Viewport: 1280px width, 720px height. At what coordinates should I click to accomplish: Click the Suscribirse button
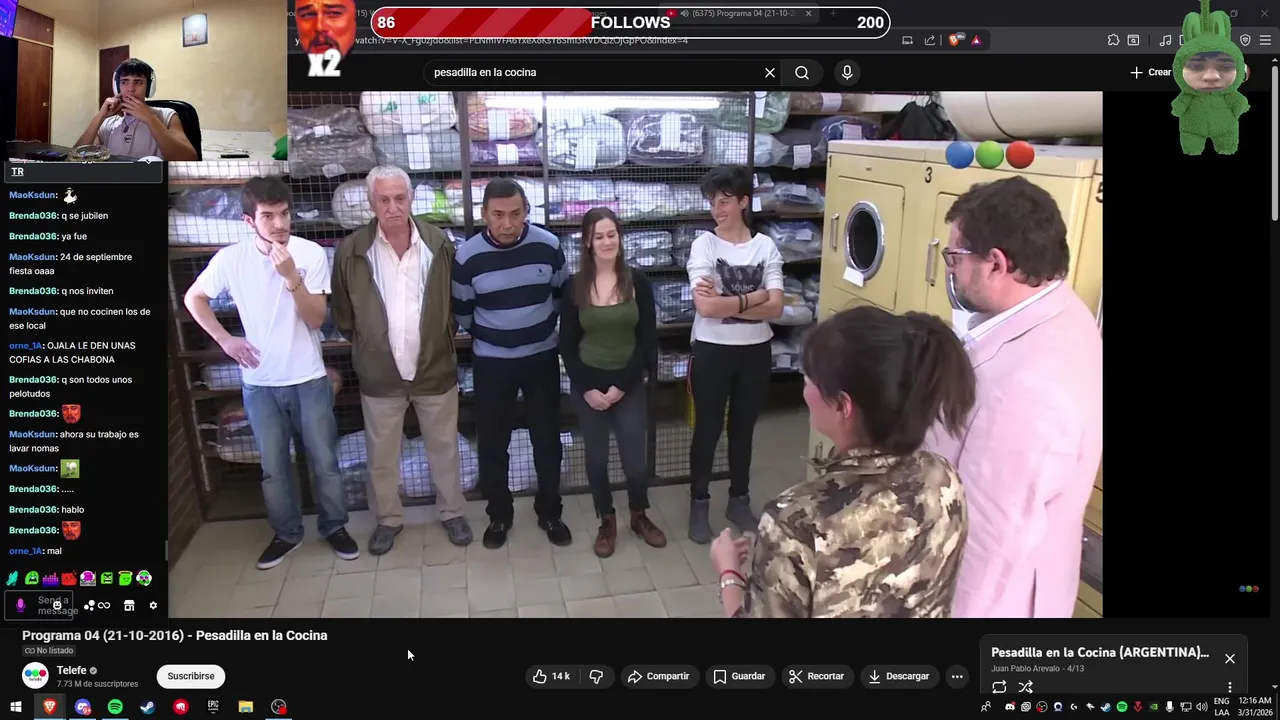191,676
